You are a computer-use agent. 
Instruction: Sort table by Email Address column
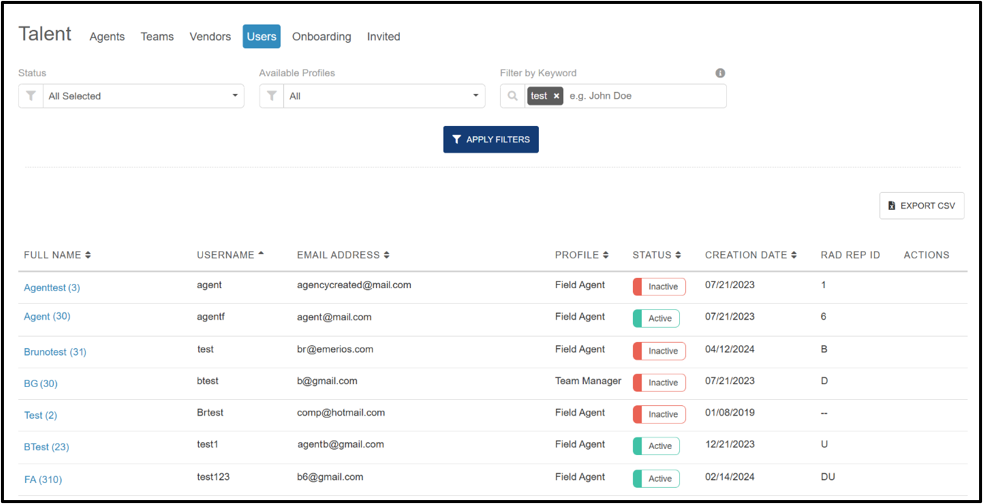click(x=343, y=255)
